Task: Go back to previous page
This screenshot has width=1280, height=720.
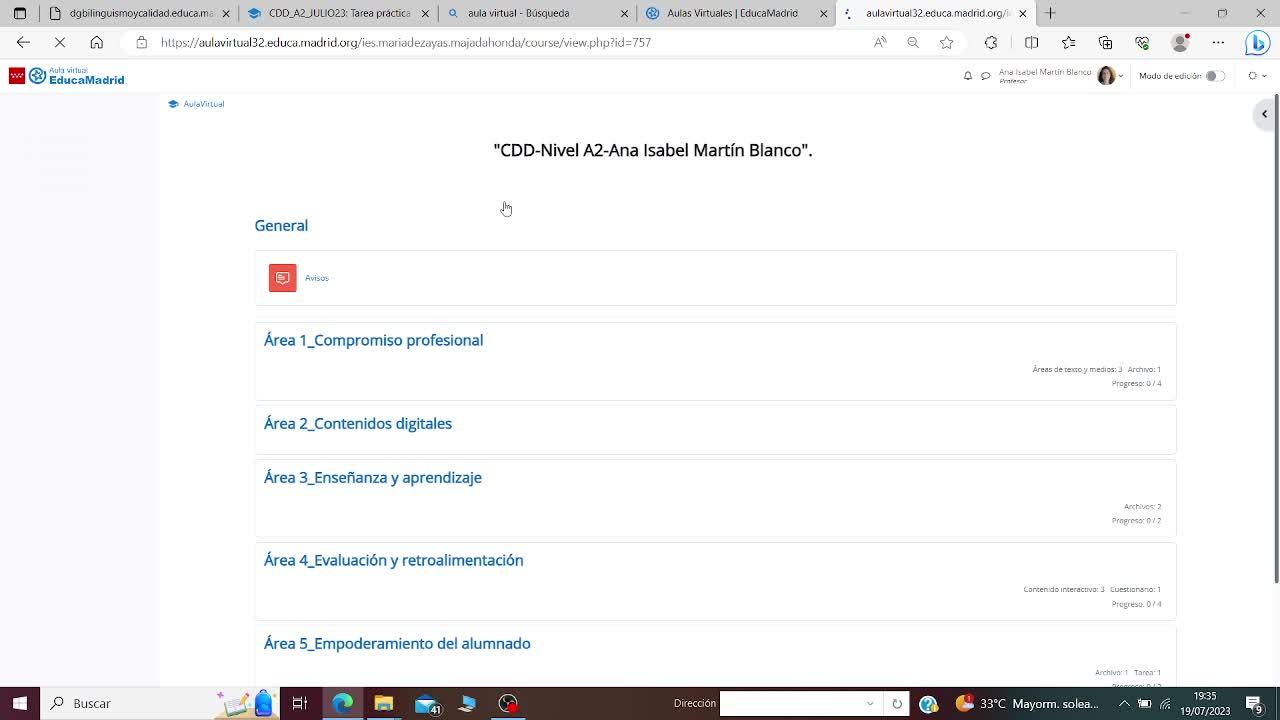Action: [23, 42]
